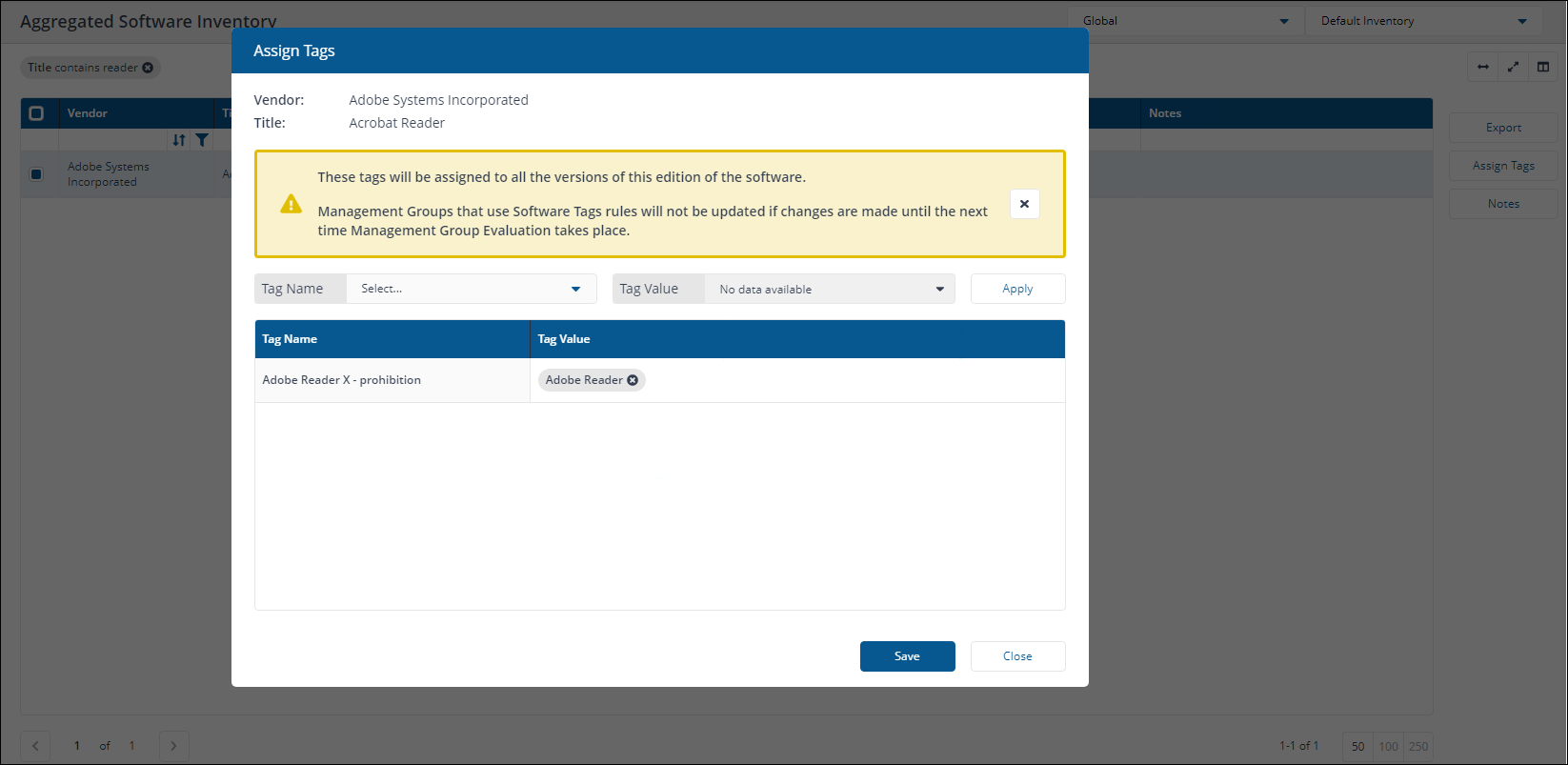Save the assigned tags
The width and height of the screenshot is (1568, 765).
coord(907,656)
